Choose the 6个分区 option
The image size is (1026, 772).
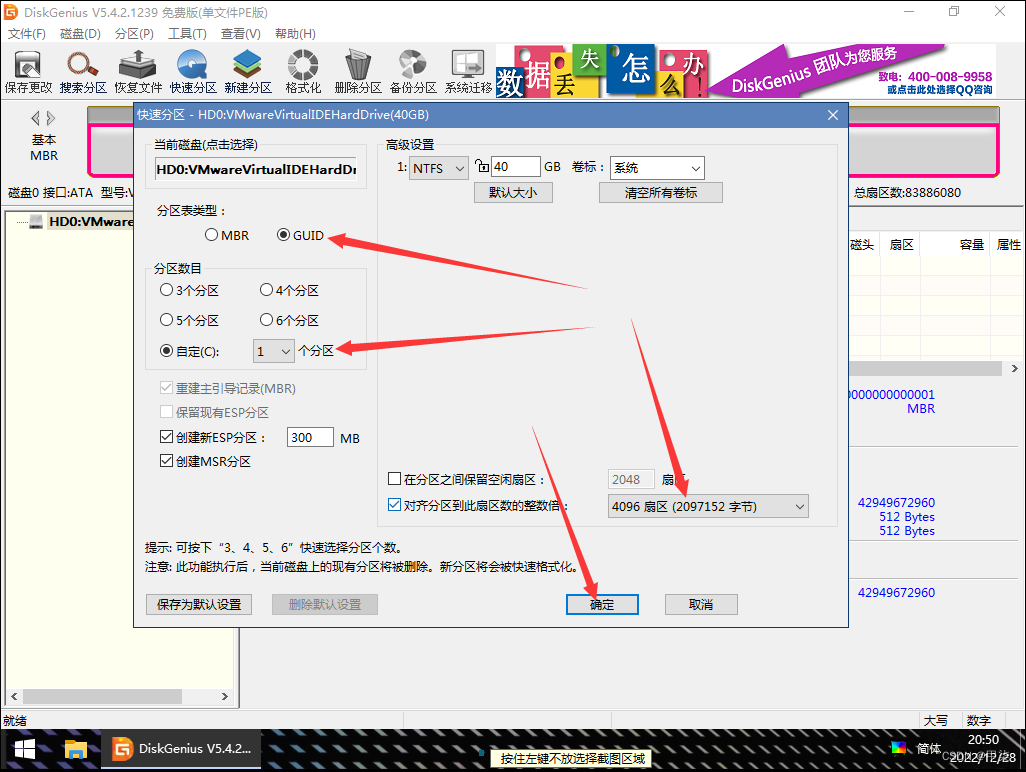pyautogui.click(x=289, y=320)
